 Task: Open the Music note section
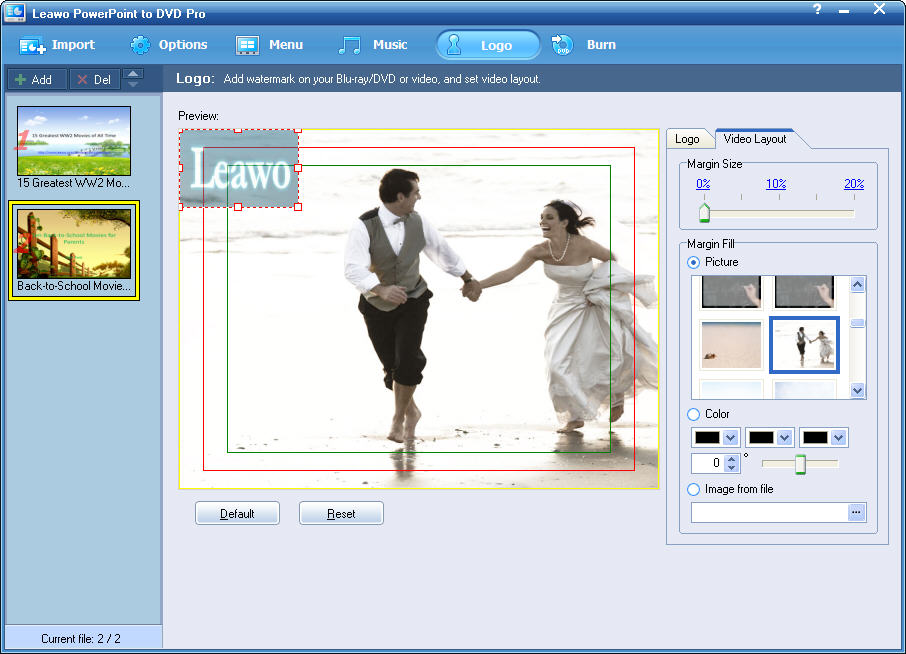(x=350, y=45)
